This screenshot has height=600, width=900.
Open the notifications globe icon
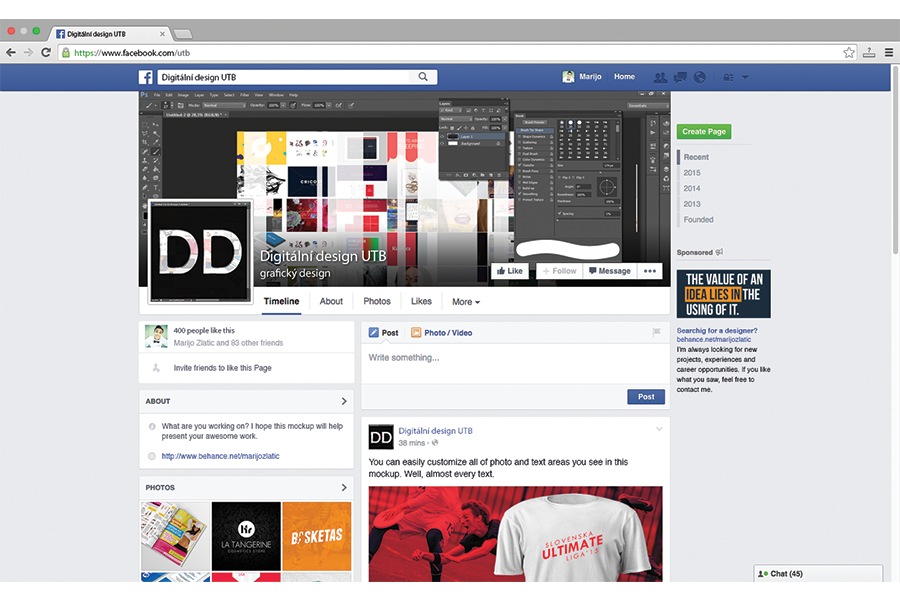click(700, 77)
